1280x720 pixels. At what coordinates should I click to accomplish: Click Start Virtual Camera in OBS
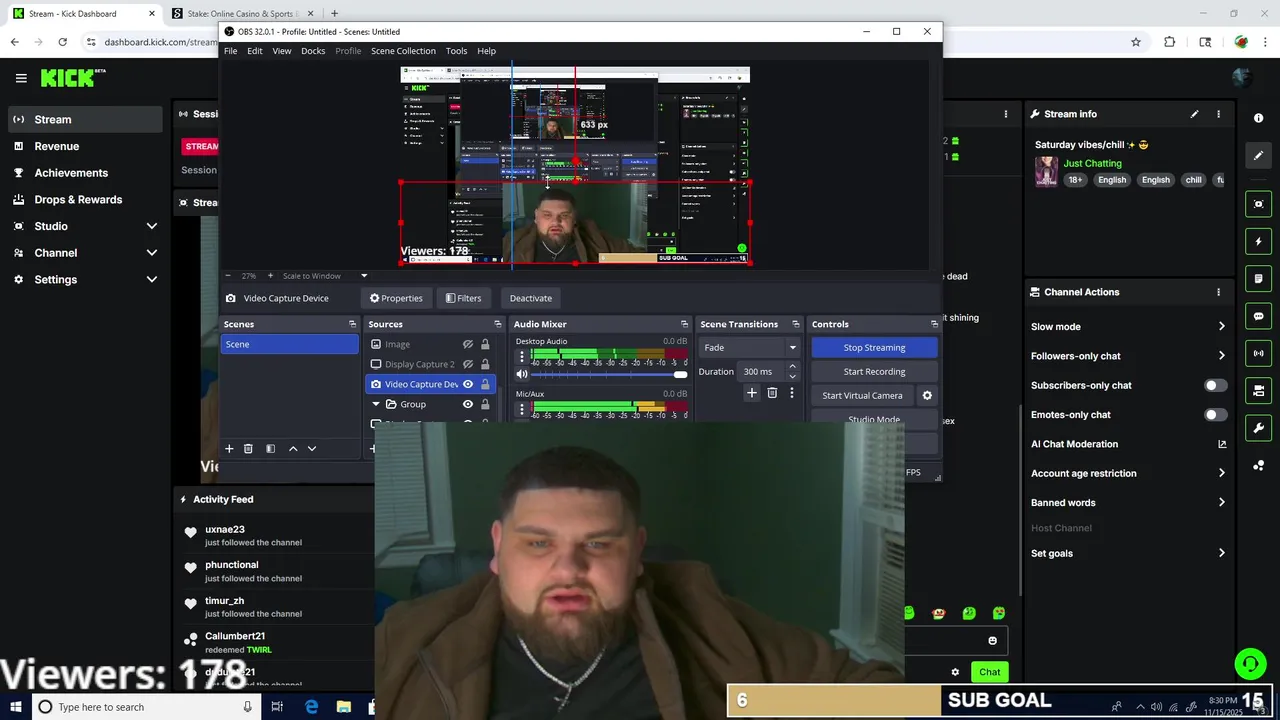[x=862, y=395]
